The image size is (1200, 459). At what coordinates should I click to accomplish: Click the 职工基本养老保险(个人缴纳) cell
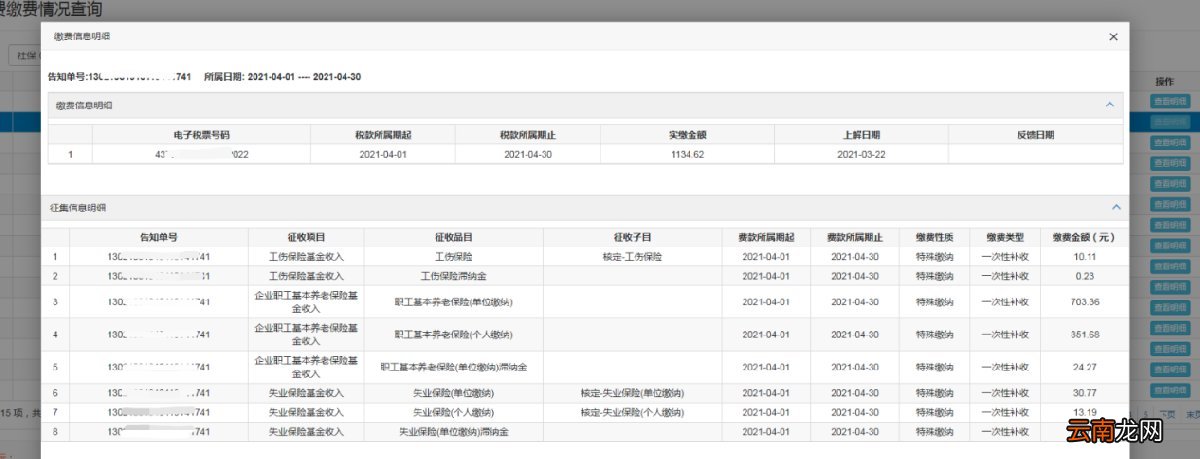click(453, 334)
